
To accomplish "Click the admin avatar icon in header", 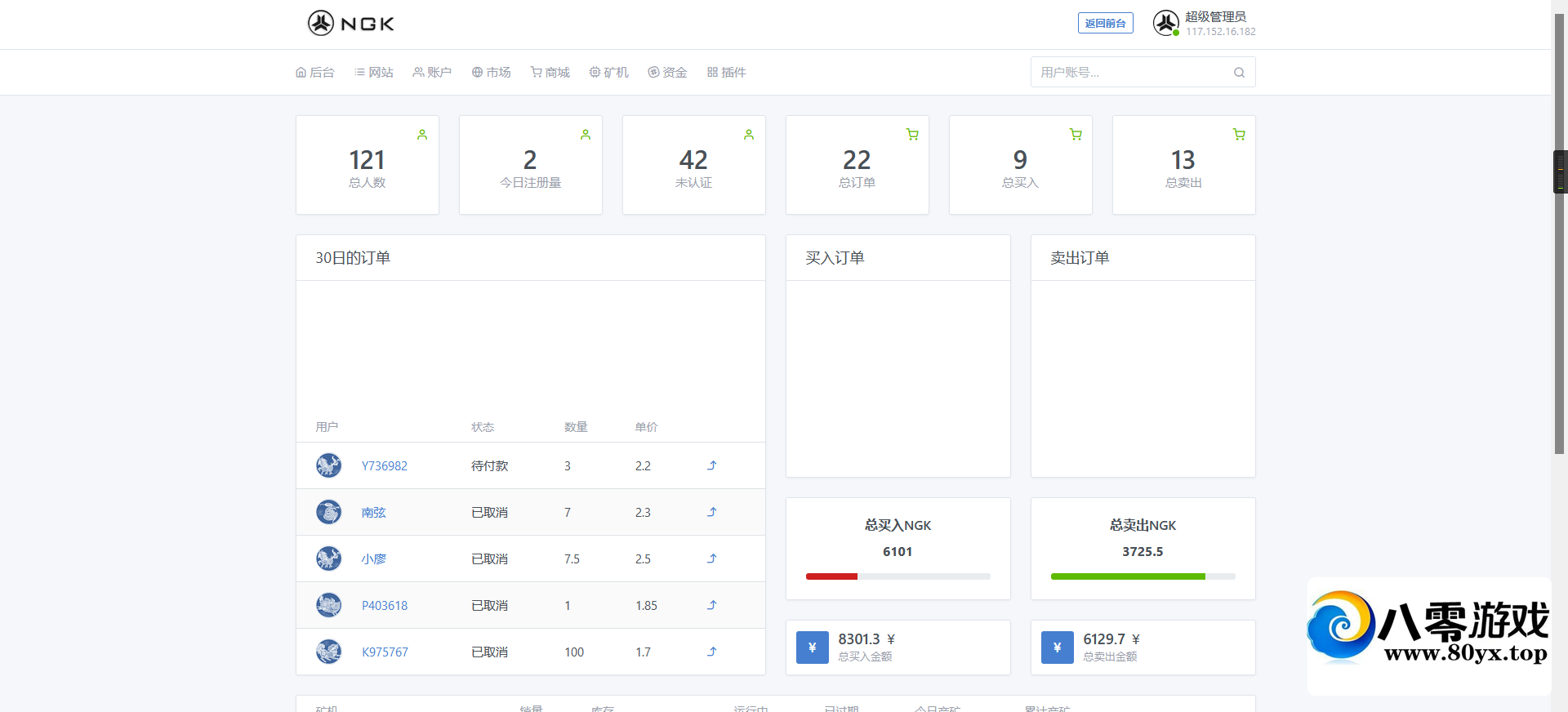I will point(1166,23).
